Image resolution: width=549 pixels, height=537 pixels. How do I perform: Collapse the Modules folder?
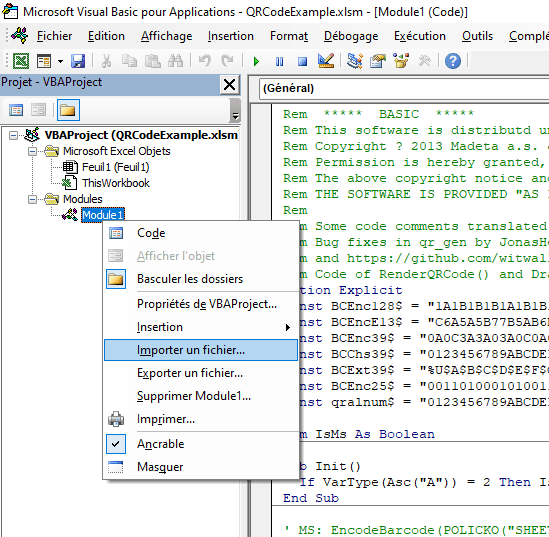(x=32, y=200)
